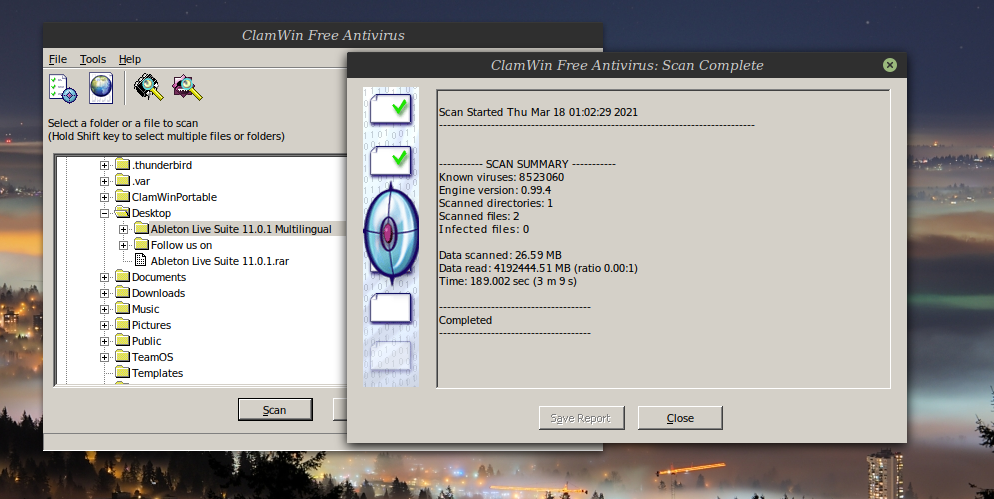994x499 pixels.
Task: Expand the ClamWinPortable folder node
Action: (104, 197)
